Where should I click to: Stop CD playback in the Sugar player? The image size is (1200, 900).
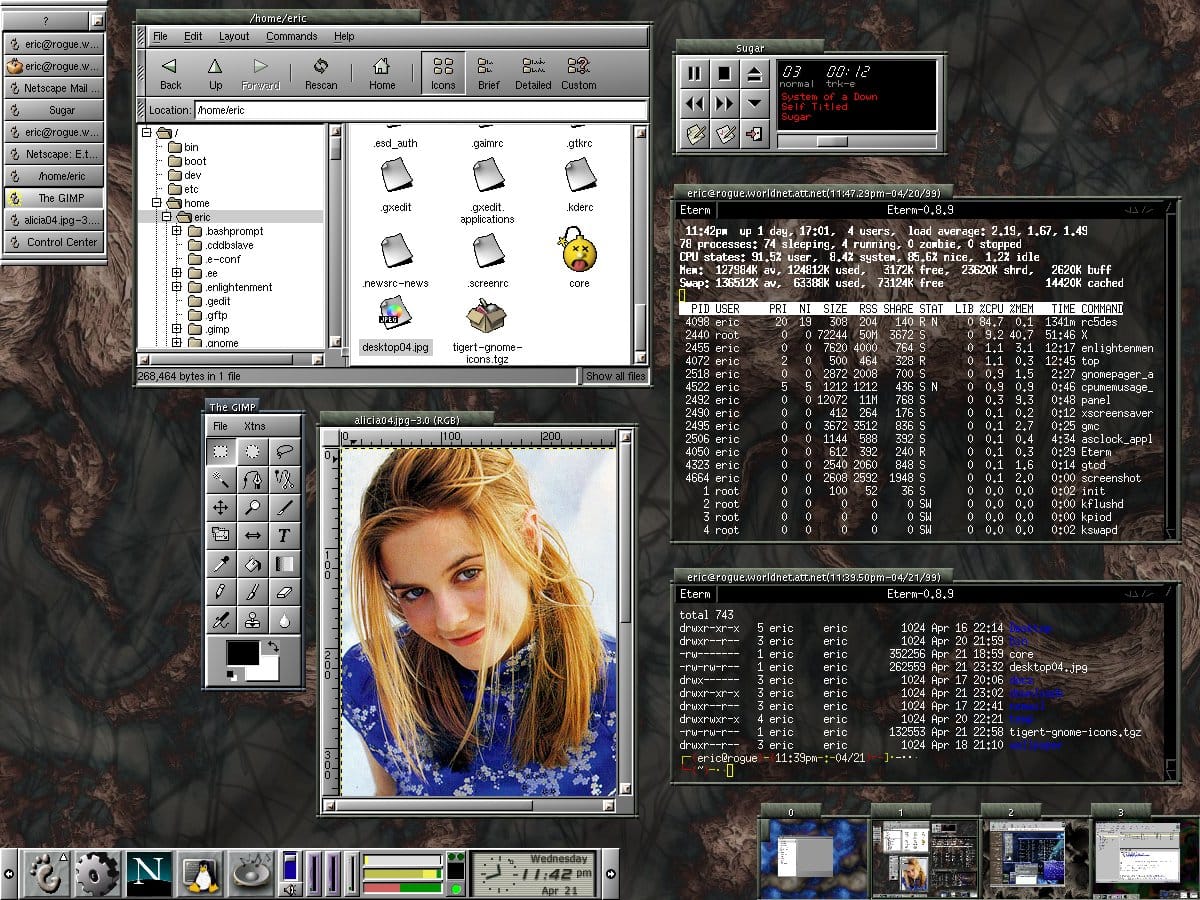723,73
